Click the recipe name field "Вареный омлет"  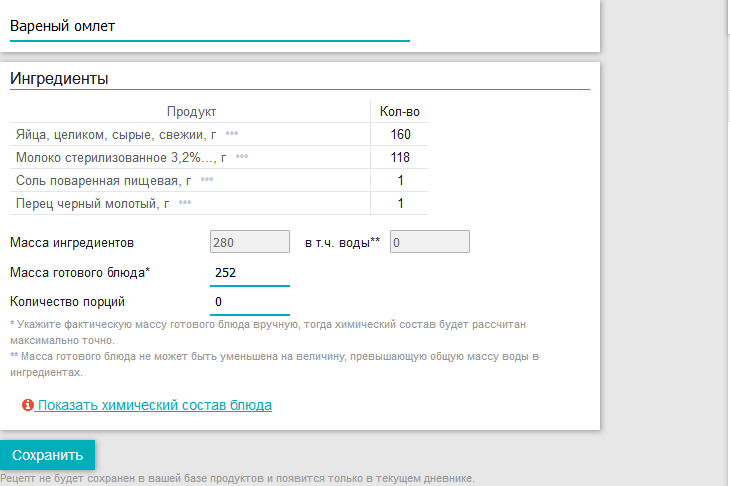pyautogui.click(x=209, y=26)
